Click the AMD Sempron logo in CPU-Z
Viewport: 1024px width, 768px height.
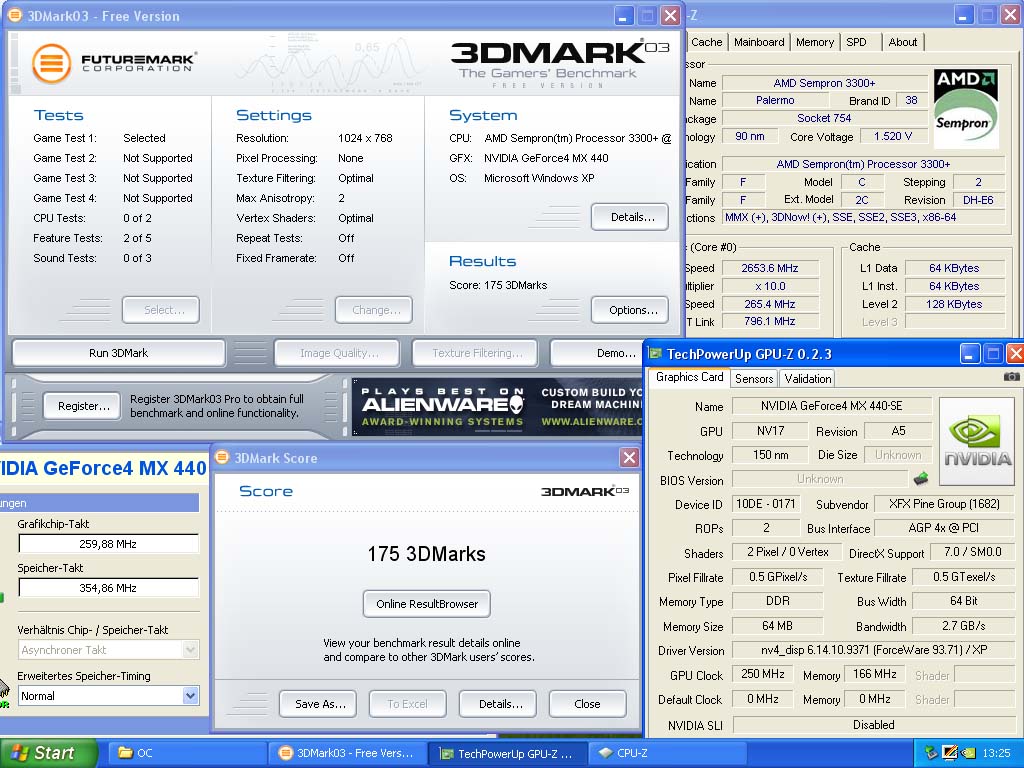click(966, 108)
